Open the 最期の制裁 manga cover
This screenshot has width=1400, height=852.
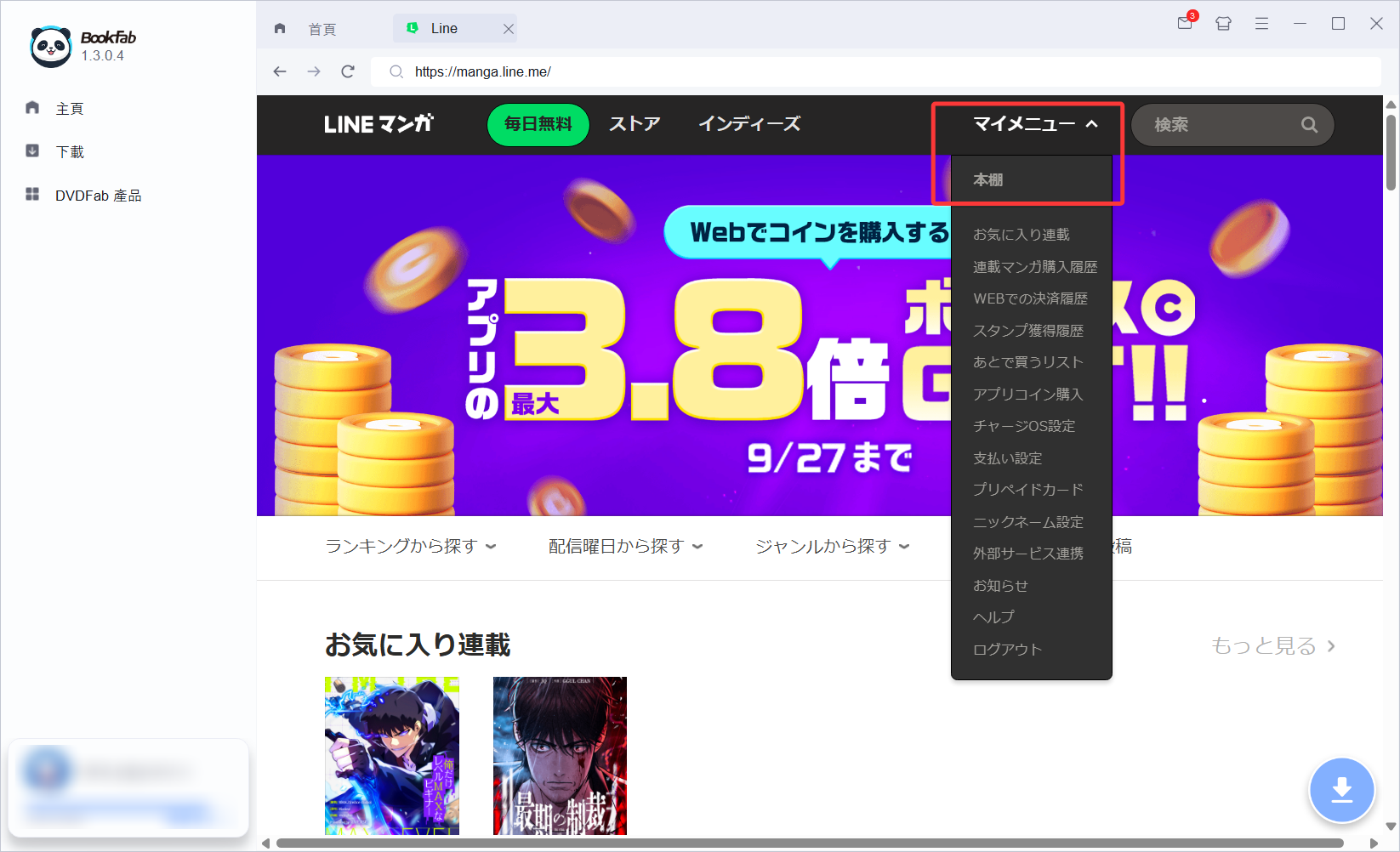[x=560, y=756]
